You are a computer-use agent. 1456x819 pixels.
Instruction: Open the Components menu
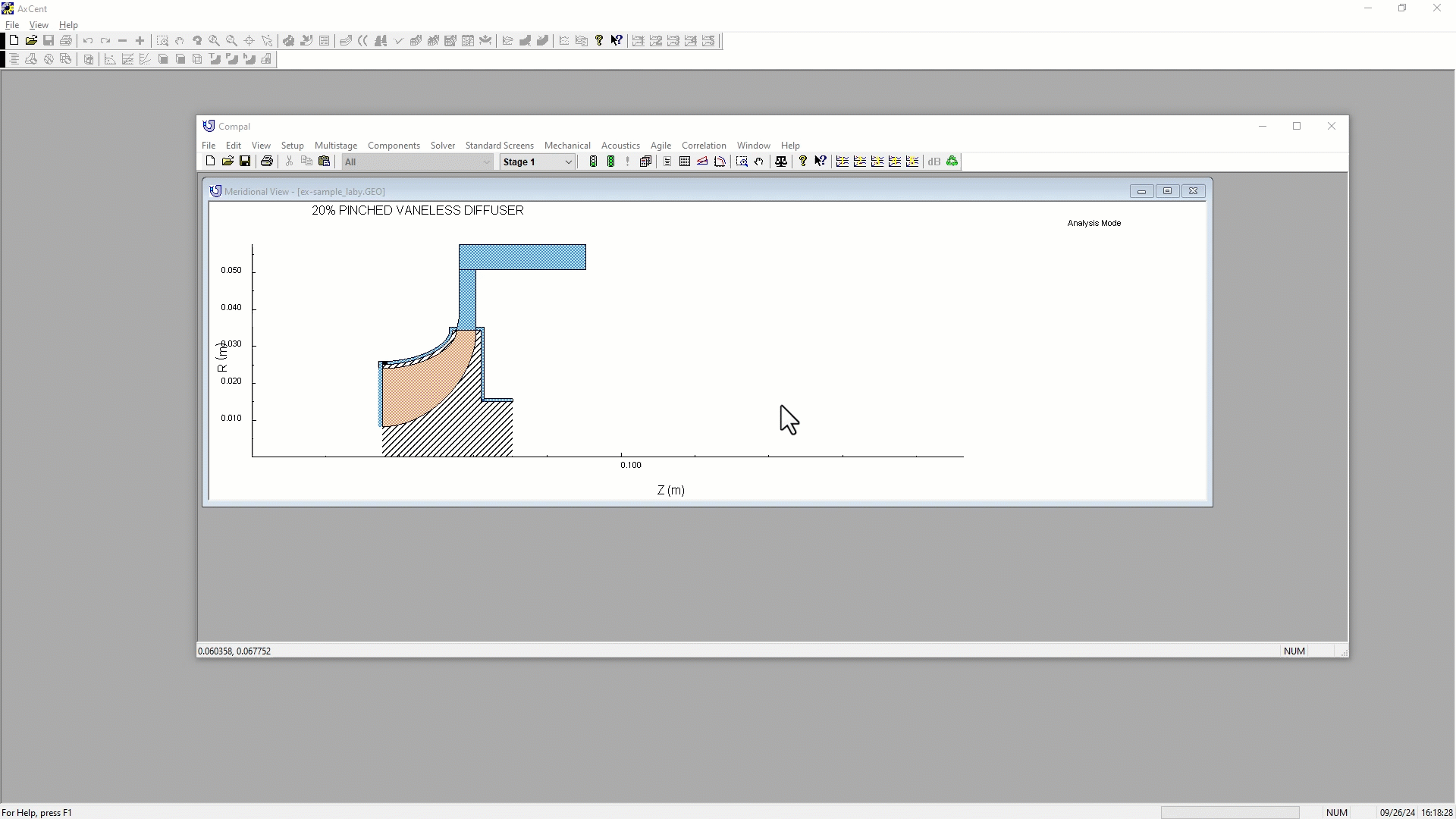point(394,146)
